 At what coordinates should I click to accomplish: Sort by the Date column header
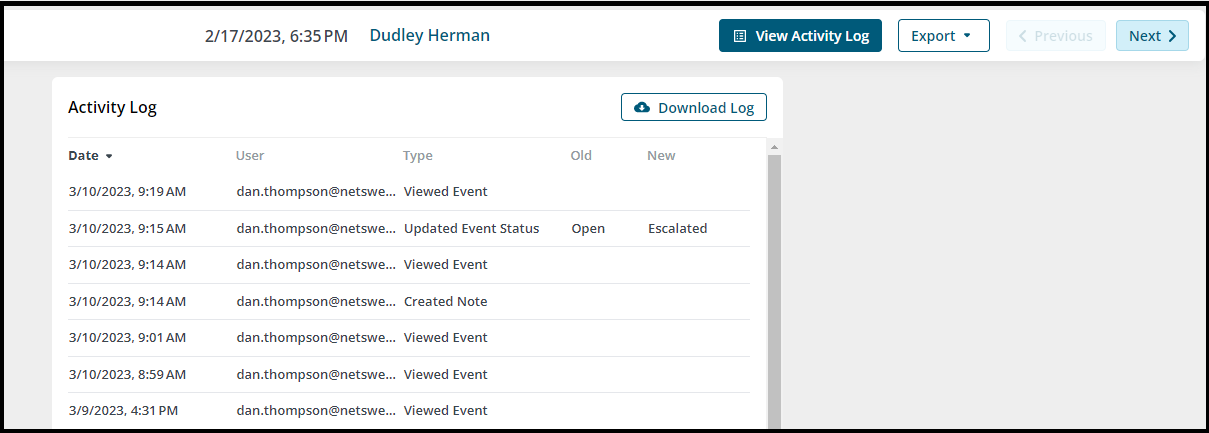point(84,155)
